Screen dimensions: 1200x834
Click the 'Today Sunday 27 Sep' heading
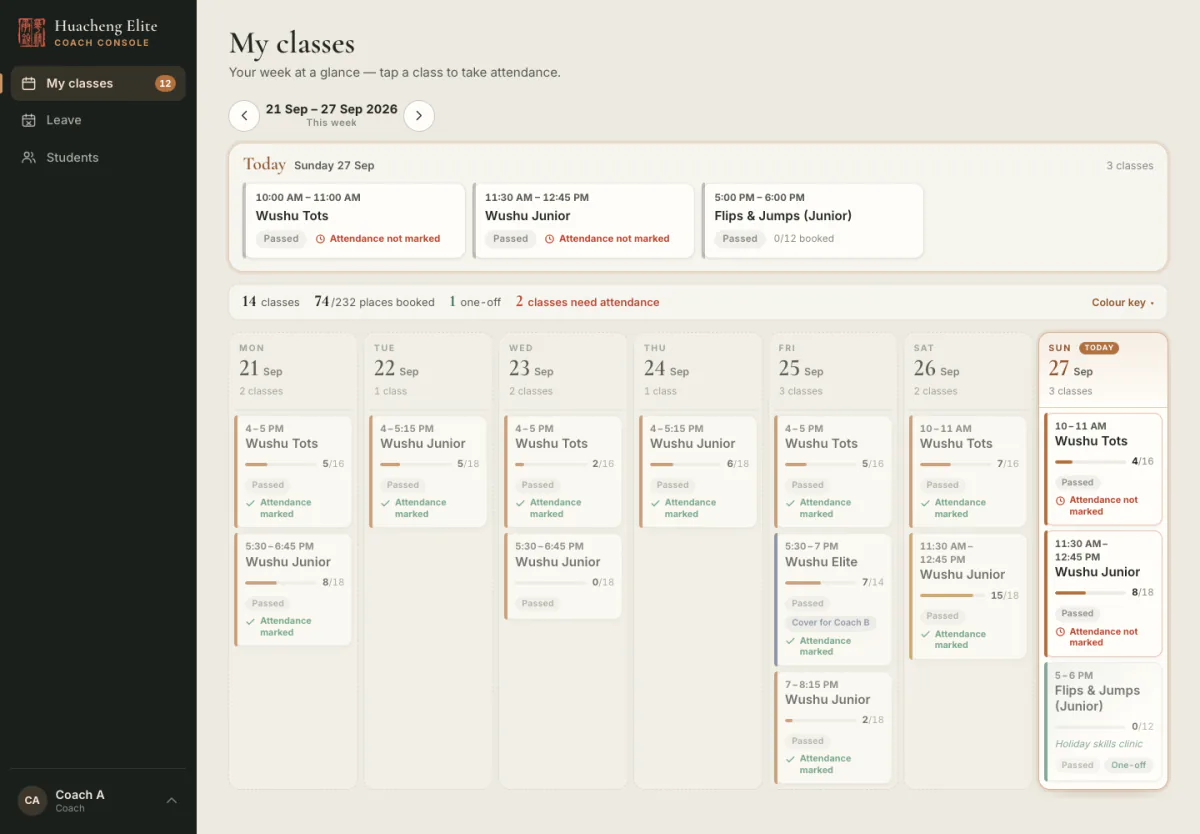tap(309, 165)
